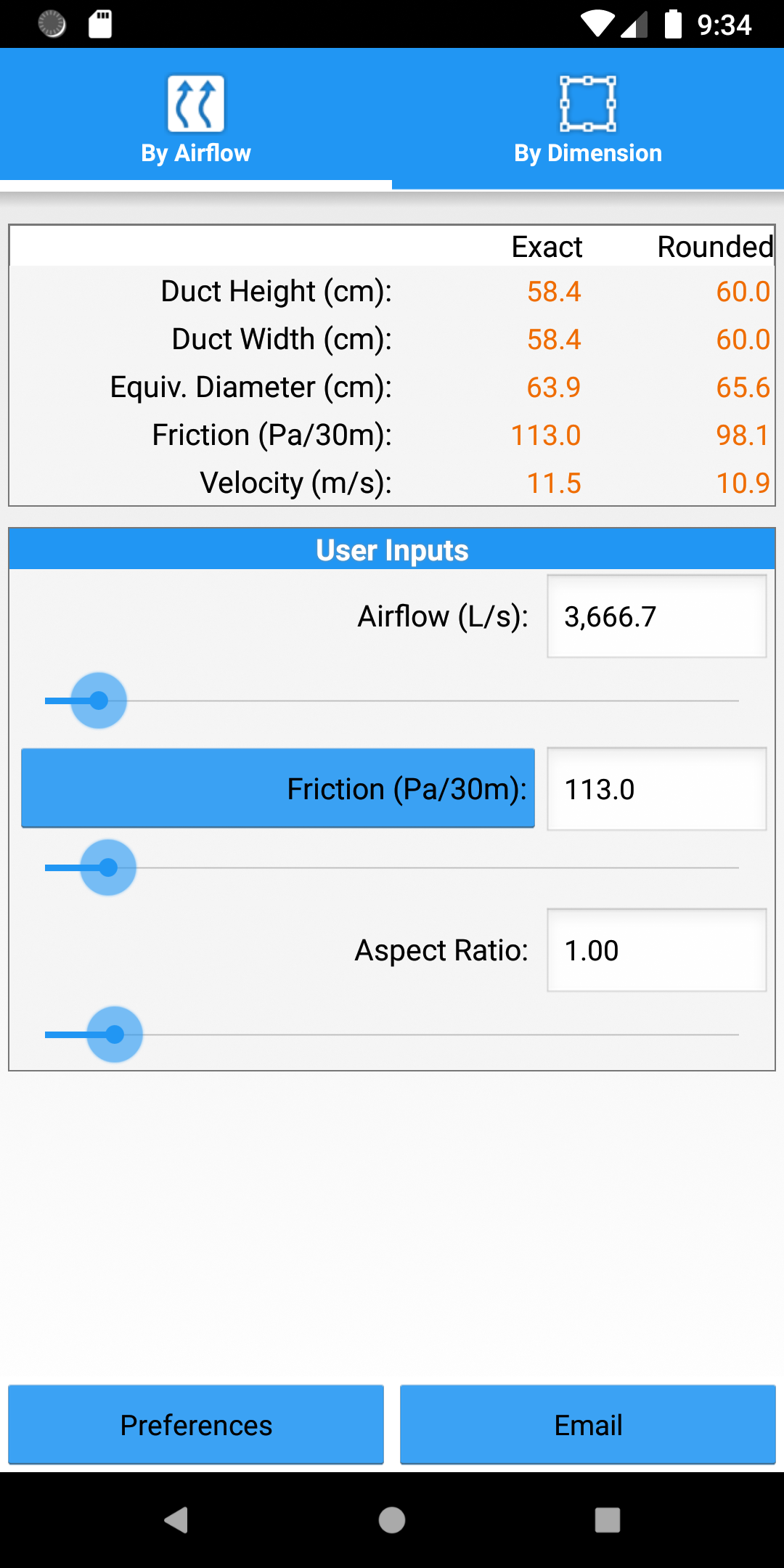Select the By Airflow tab label
The image size is (784, 1568).
point(196,153)
